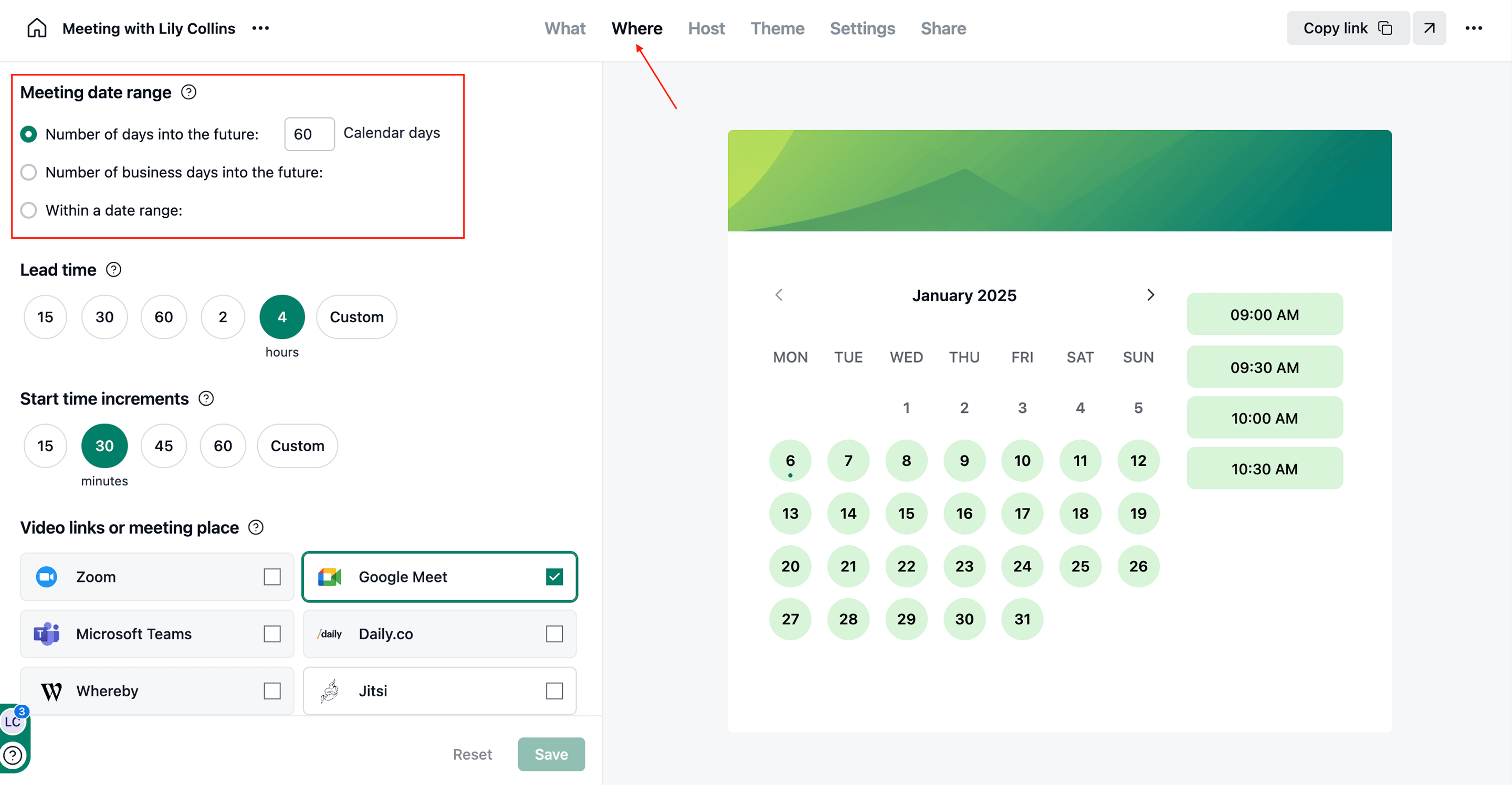Uncheck the Google Meet checkbox
Viewport: 1512px width, 785px height.
pyautogui.click(x=554, y=577)
